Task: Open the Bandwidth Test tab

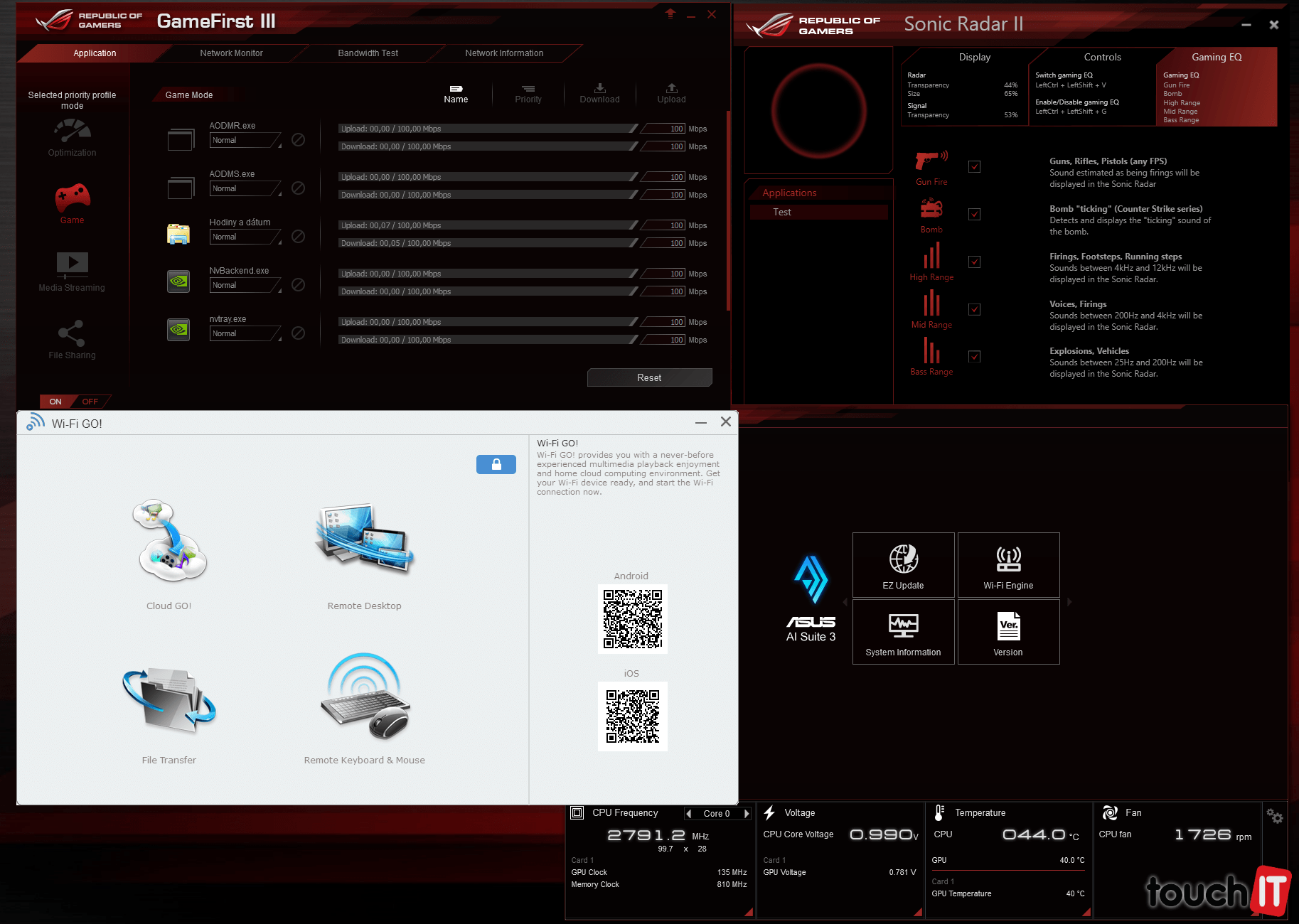Action: [x=368, y=53]
